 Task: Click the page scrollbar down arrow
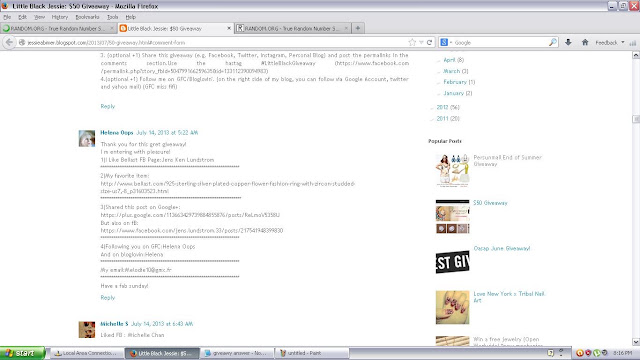(636, 342)
